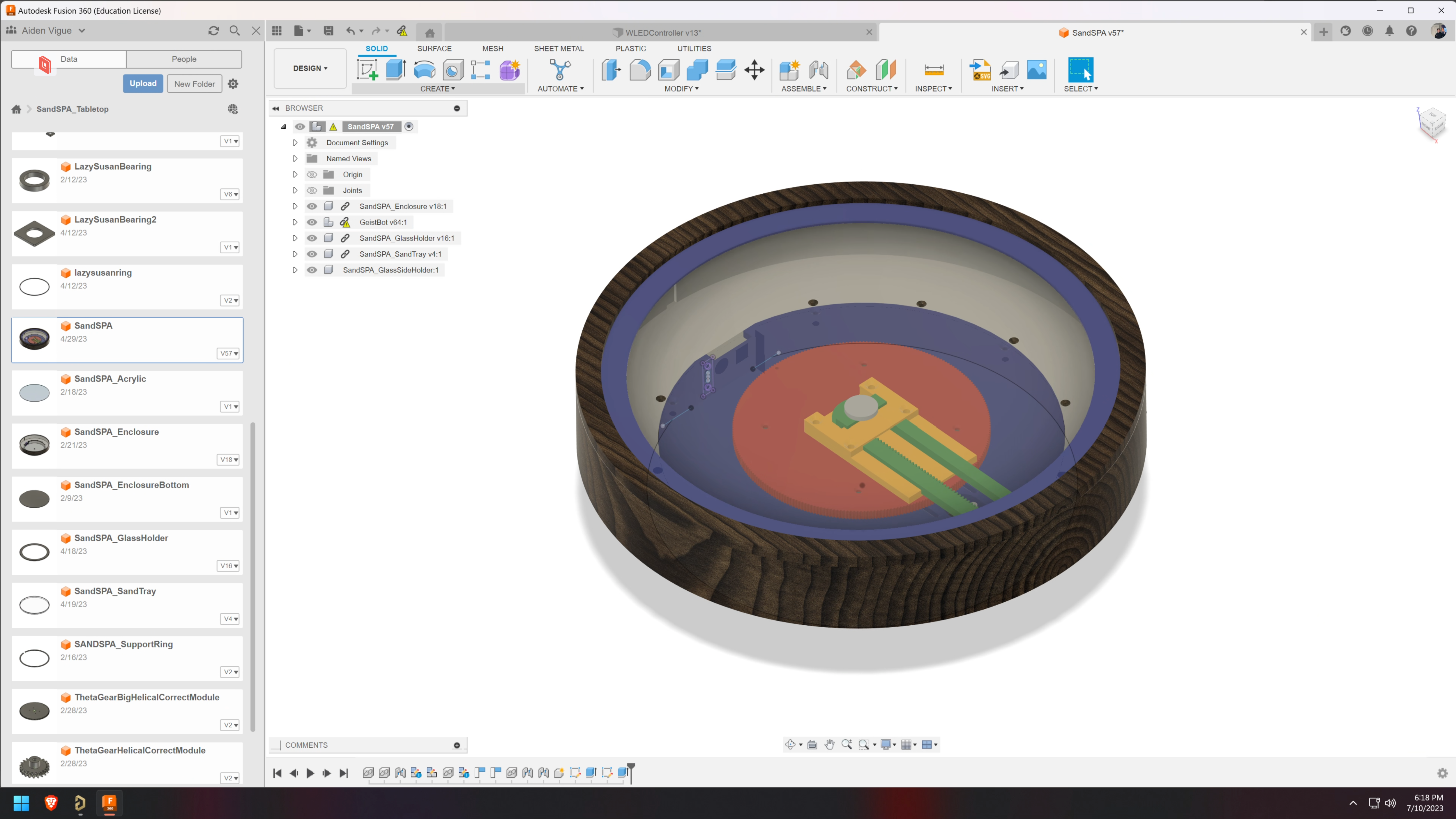The image size is (1456, 819).
Task: Toggle visibility of SandSPA_Enclosure v18
Action: point(311,206)
